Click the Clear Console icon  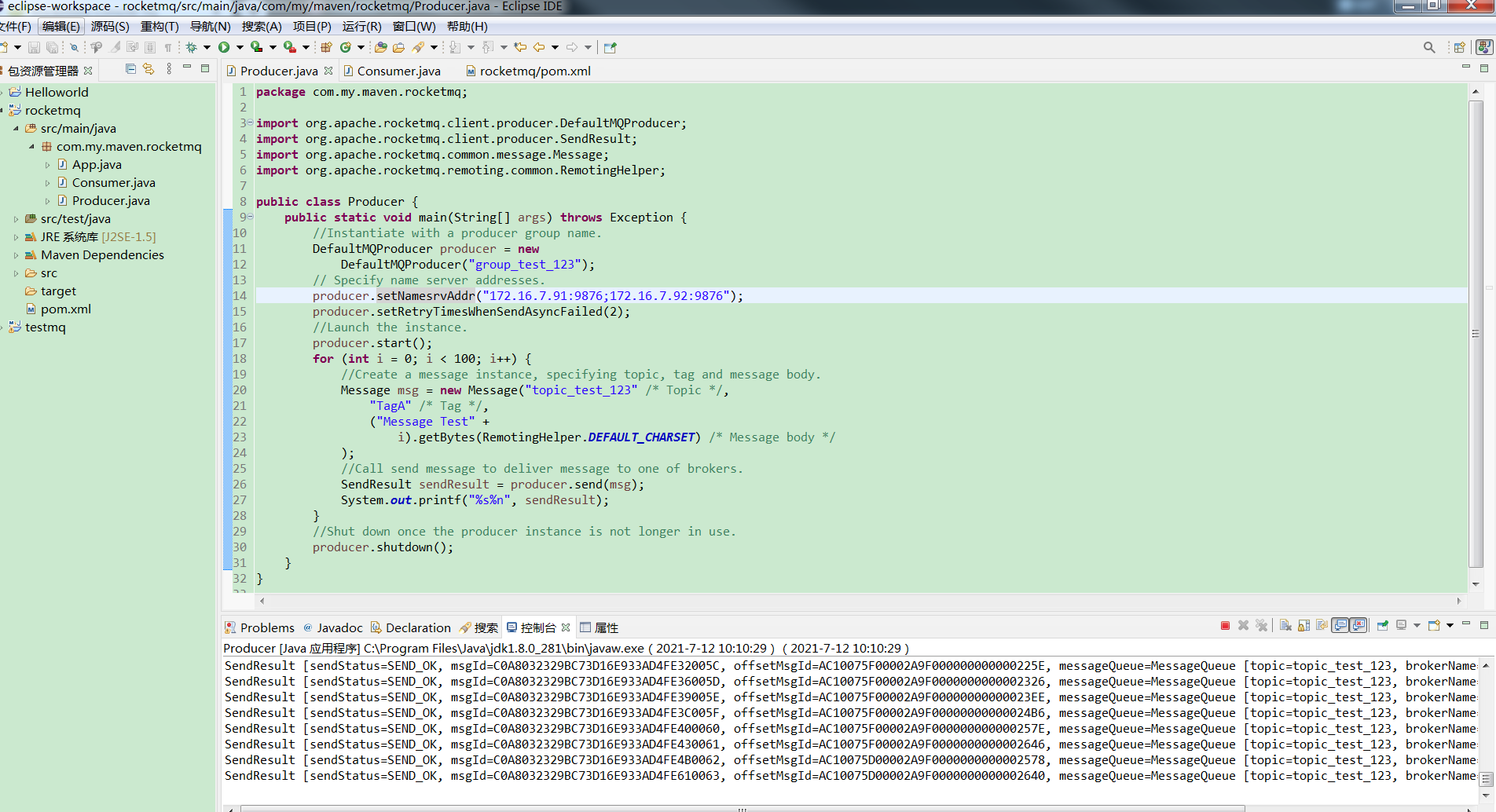(x=1285, y=626)
